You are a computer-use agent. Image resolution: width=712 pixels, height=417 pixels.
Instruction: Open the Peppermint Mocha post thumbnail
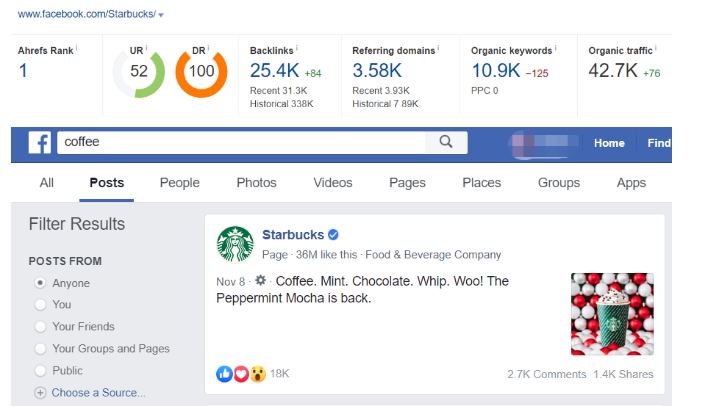tap(612, 314)
